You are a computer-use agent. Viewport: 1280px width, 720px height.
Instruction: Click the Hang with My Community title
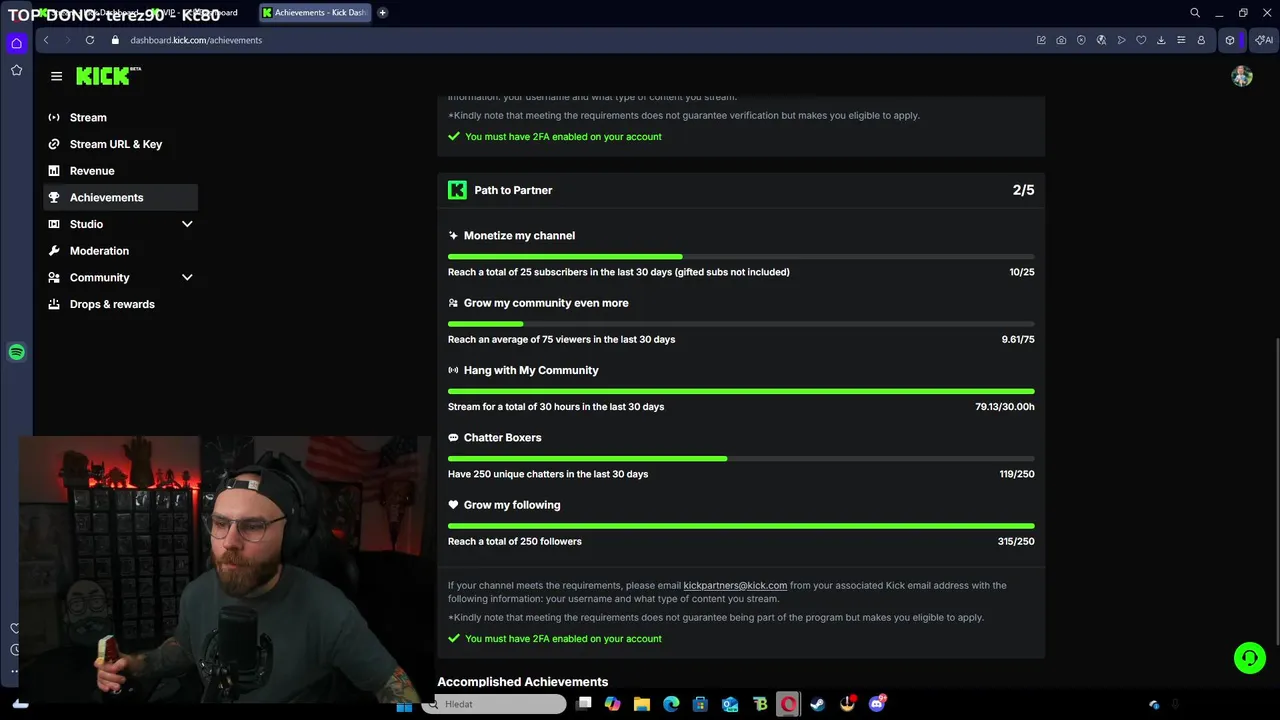pyautogui.click(x=531, y=370)
